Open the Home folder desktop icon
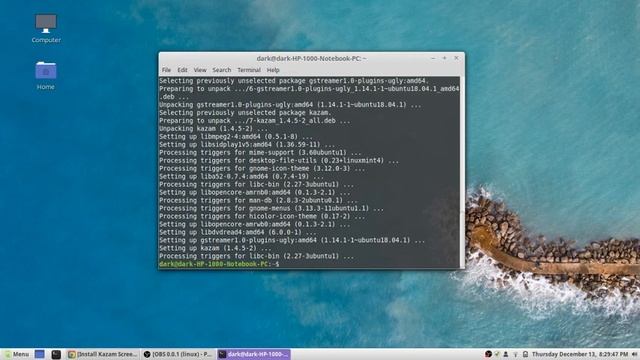The height and width of the screenshot is (360, 640). (46, 76)
